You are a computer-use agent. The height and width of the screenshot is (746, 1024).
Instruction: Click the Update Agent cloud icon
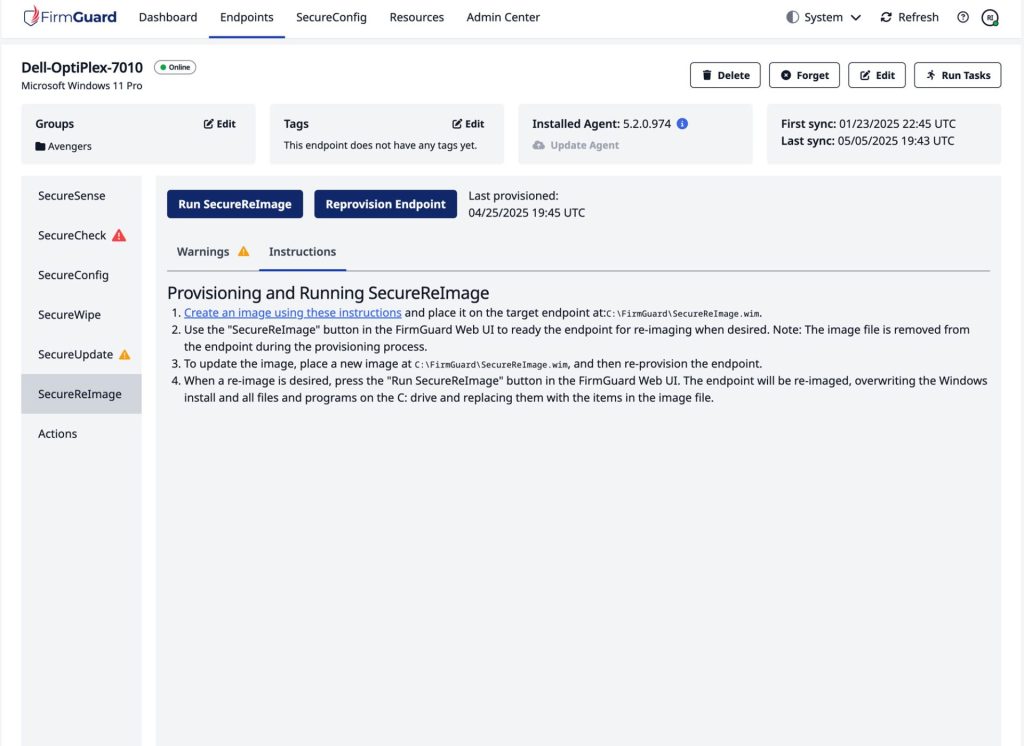pyautogui.click(x=538, y=145)
